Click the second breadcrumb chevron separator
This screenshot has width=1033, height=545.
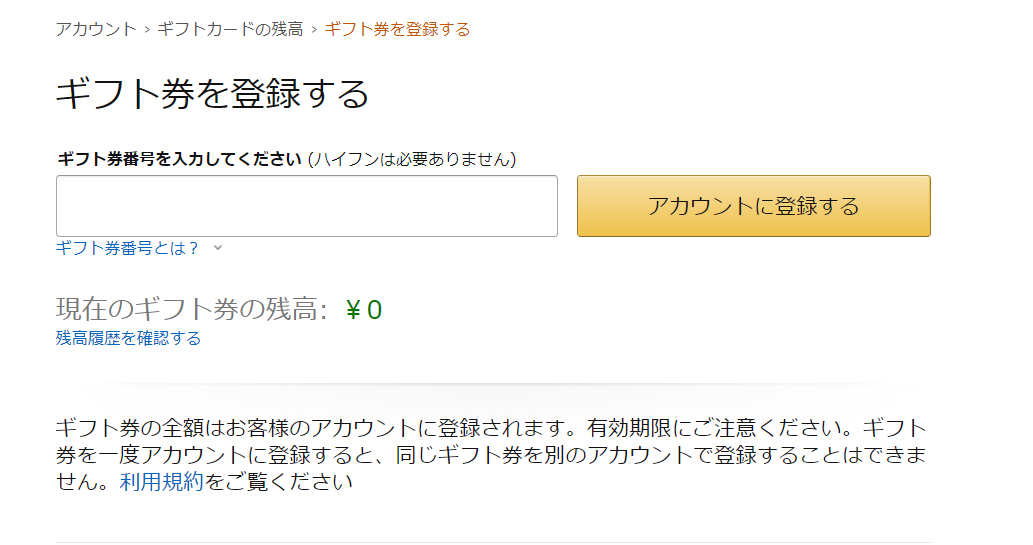tap(314, 29)
